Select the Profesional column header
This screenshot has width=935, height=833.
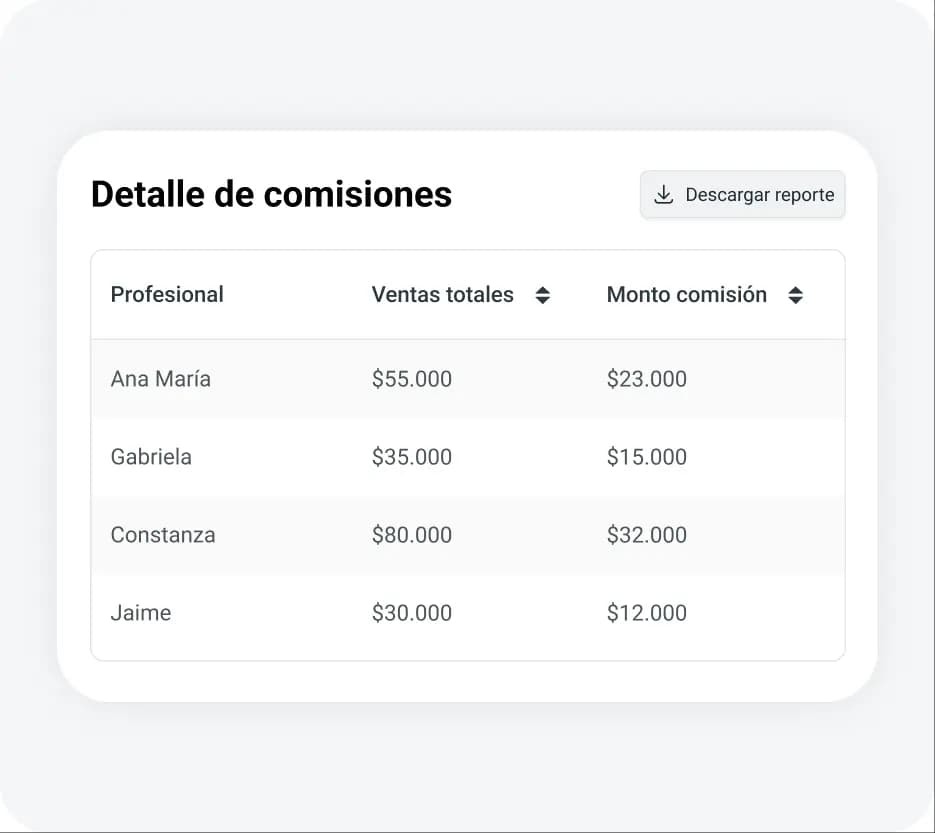[x=167, y=295]
